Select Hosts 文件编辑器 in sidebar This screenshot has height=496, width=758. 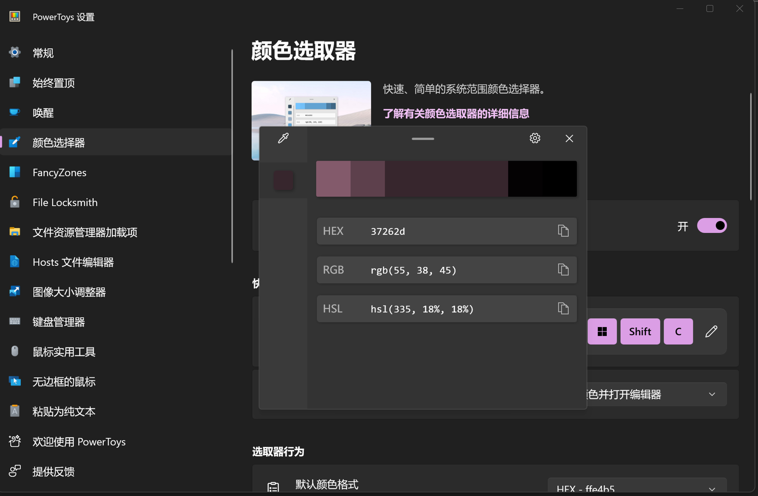(x=72, y=262)
